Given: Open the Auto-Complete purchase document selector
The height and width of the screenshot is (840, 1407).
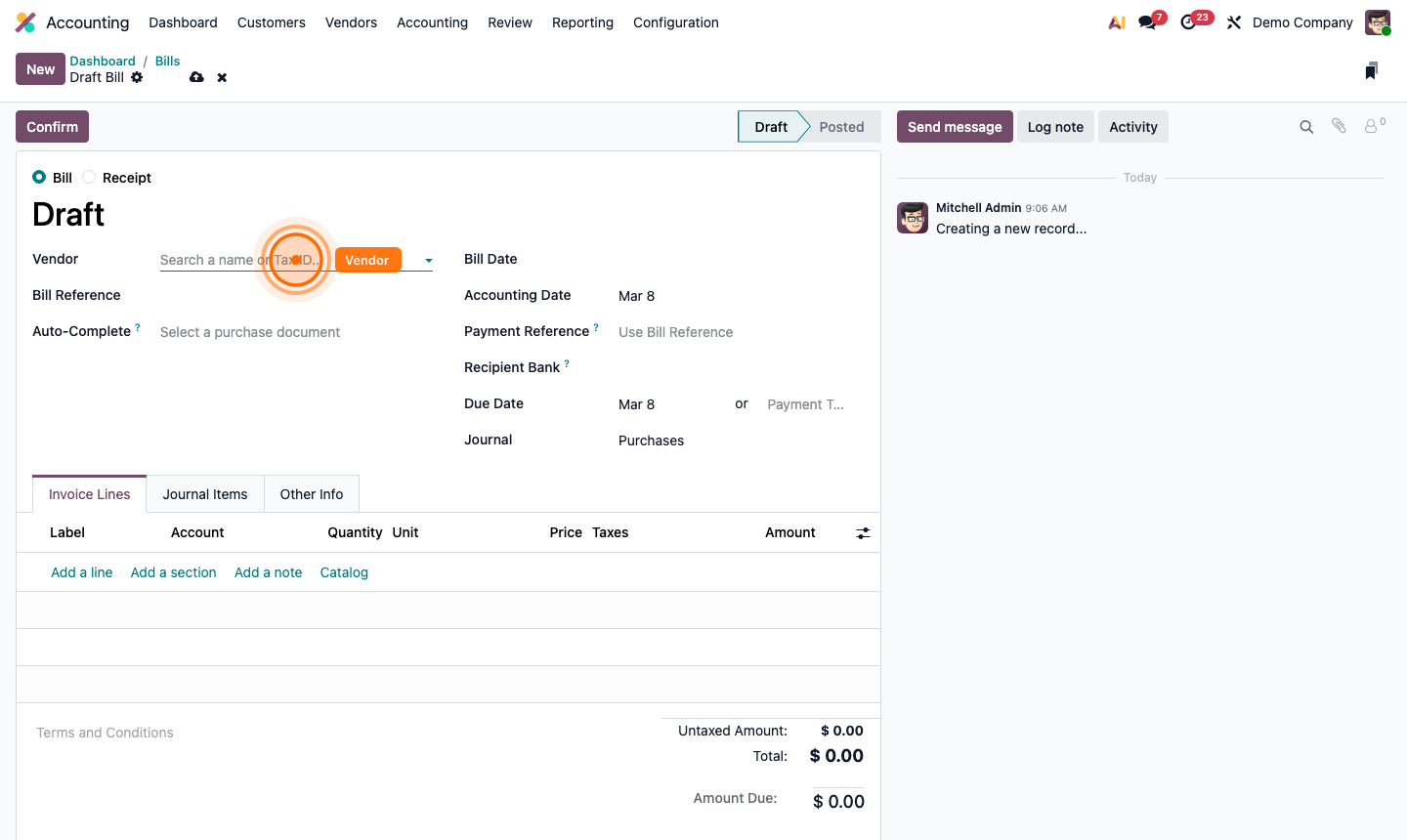Looking at the screenshot, I should coord(249,332).
